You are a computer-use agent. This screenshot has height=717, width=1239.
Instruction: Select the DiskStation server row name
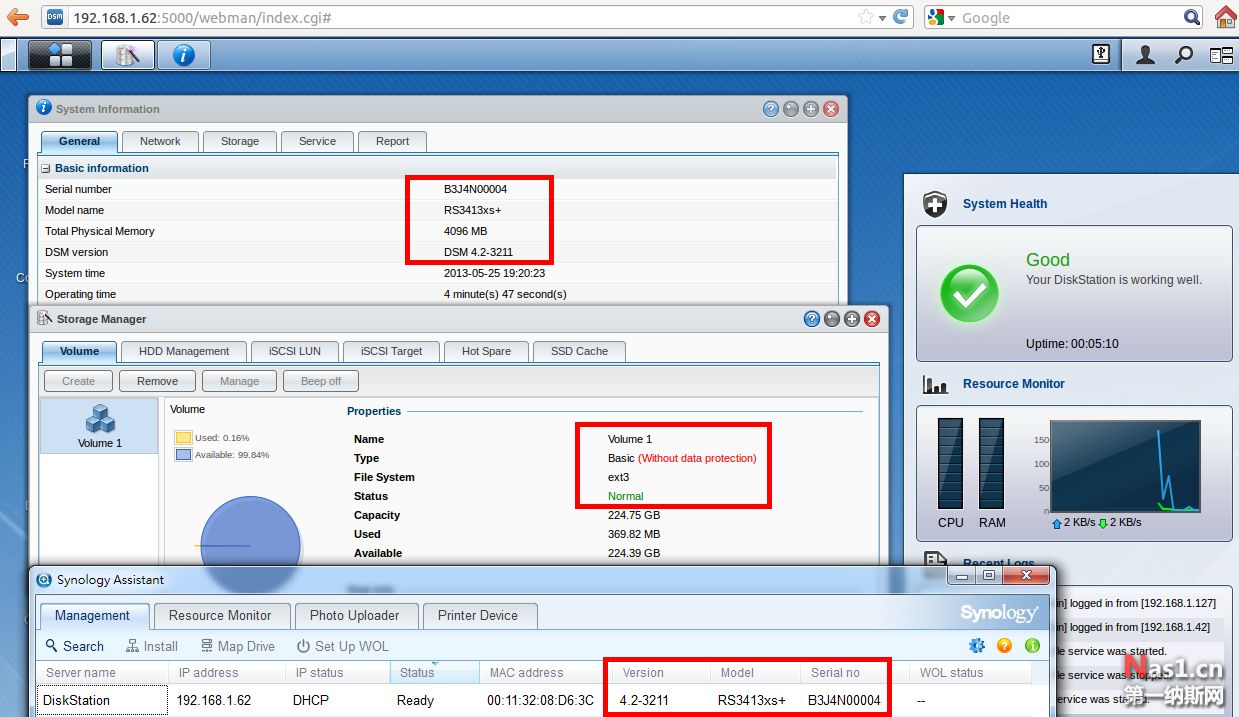77,700
